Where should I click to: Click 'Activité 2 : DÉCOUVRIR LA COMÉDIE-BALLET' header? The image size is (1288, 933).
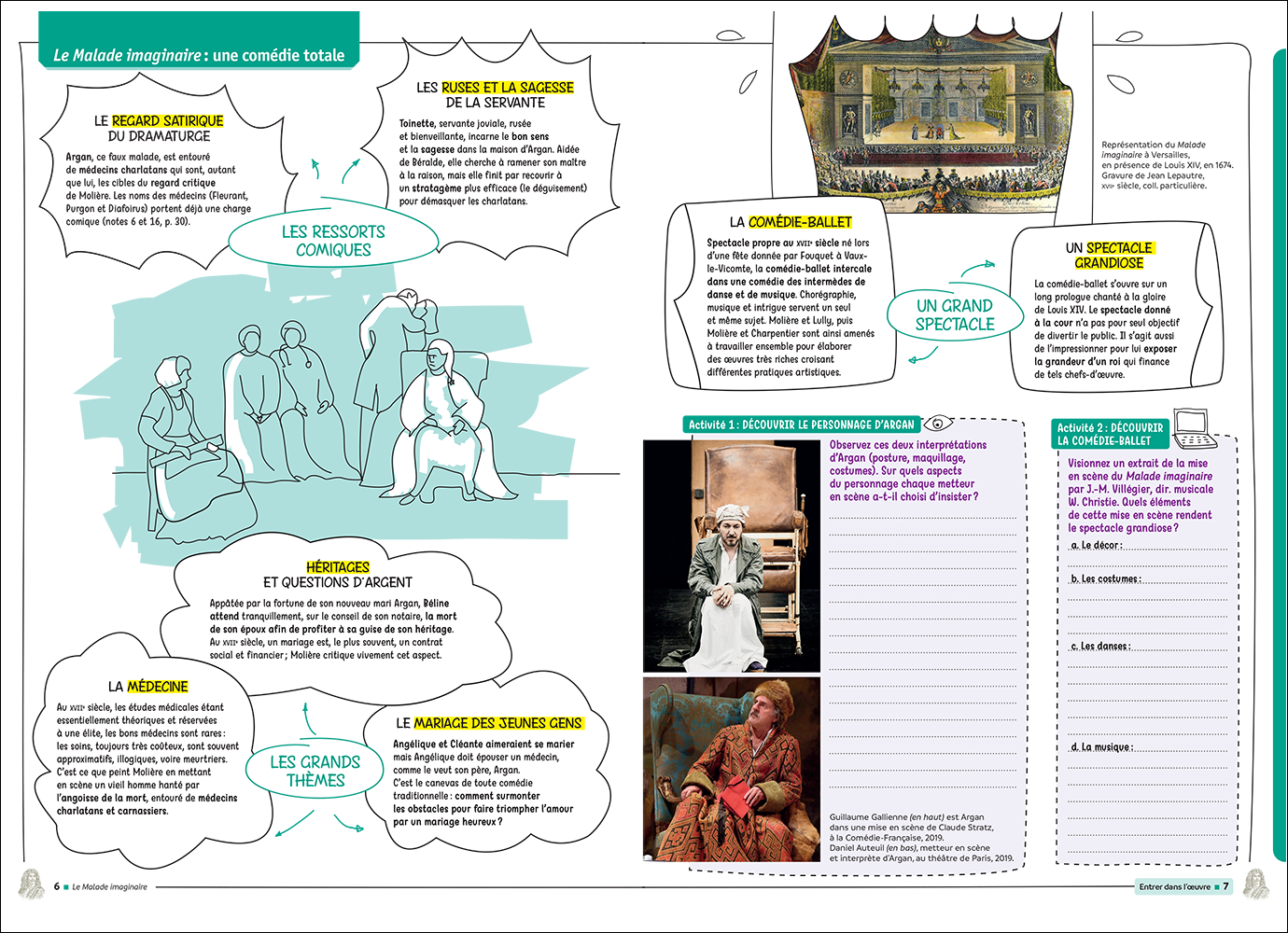click(x=1110, y=434)
